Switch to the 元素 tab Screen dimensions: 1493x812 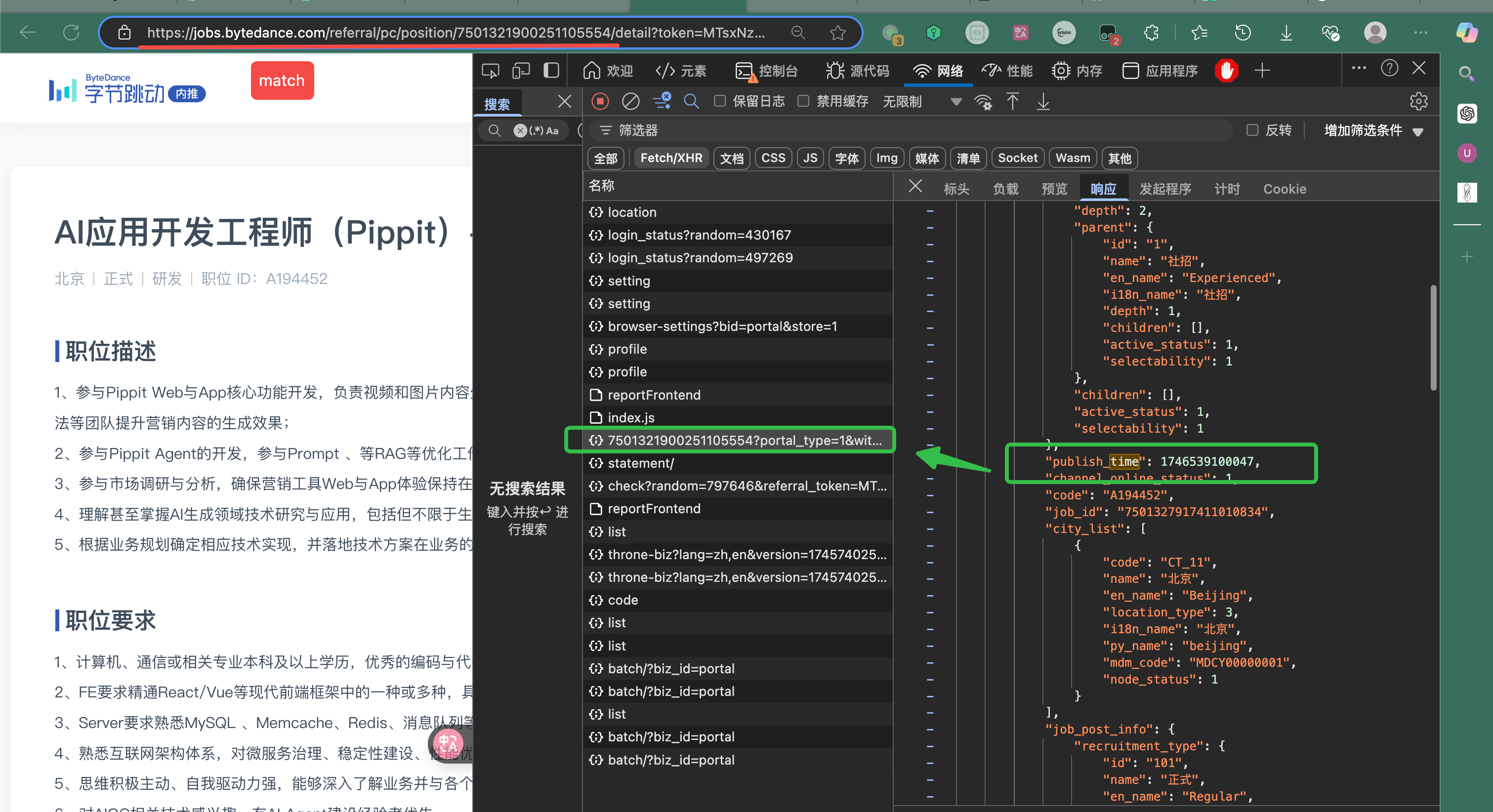coord(681,71)
